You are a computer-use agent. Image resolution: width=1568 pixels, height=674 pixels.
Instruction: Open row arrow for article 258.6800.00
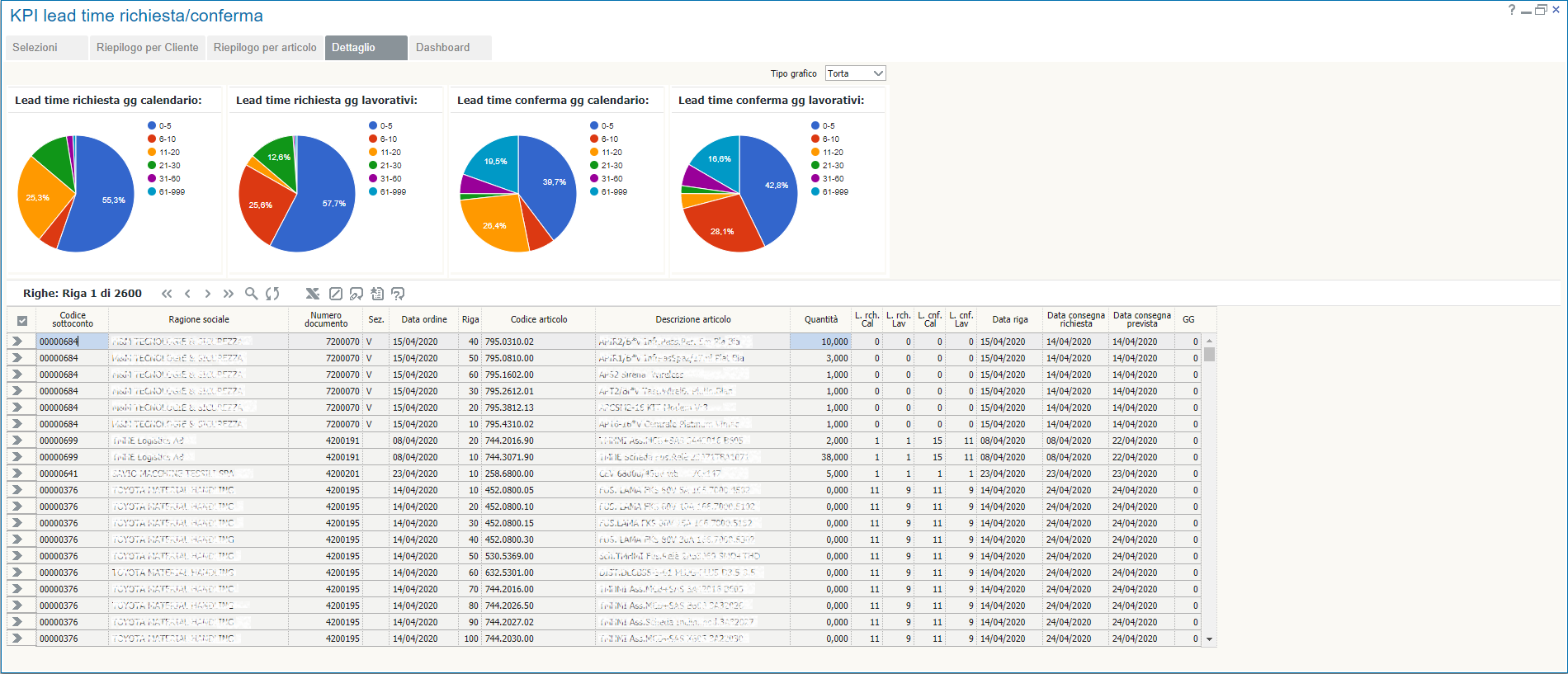(x=17, y=474)
